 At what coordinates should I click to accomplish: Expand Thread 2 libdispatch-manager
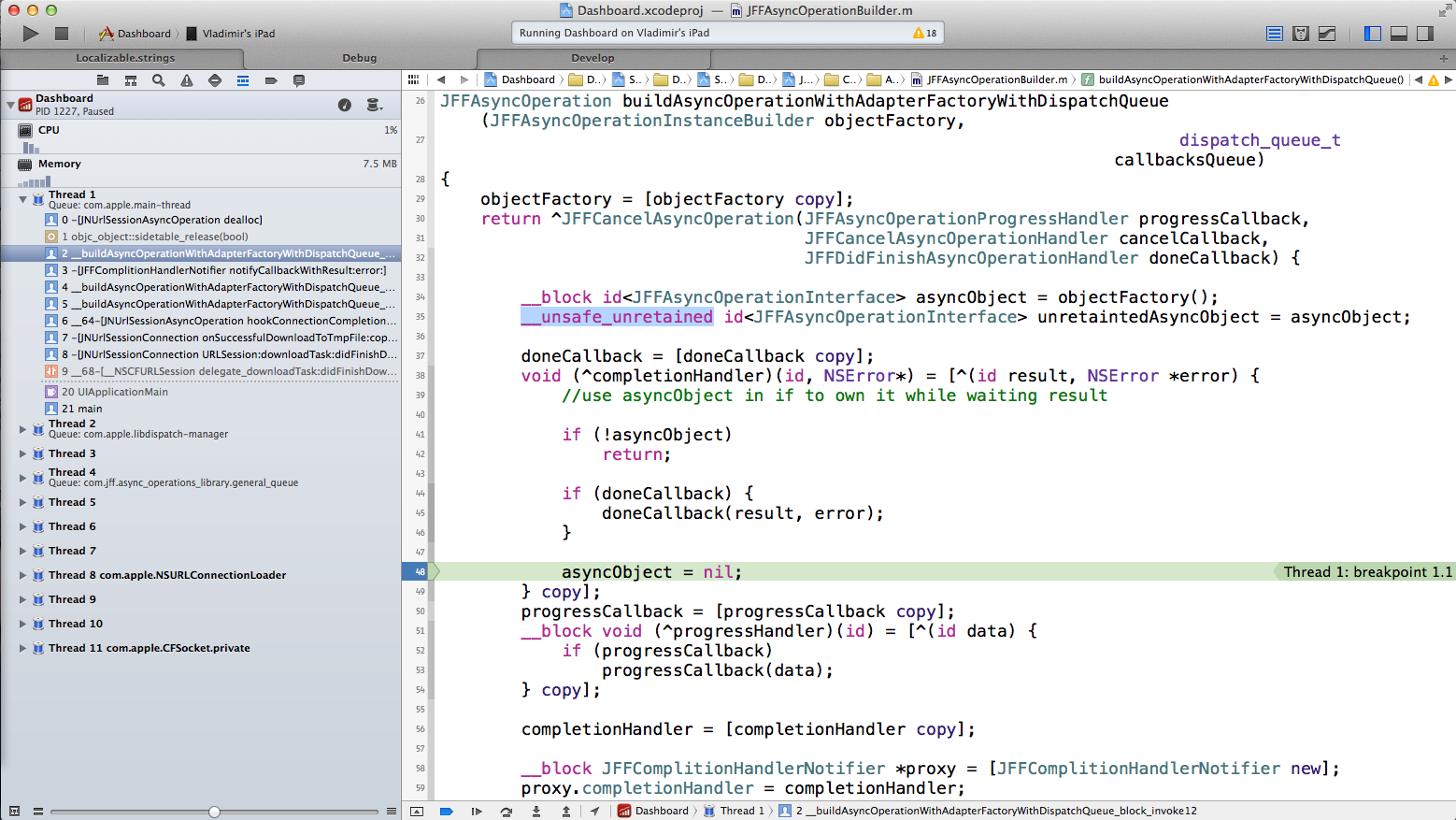(23, 429)
